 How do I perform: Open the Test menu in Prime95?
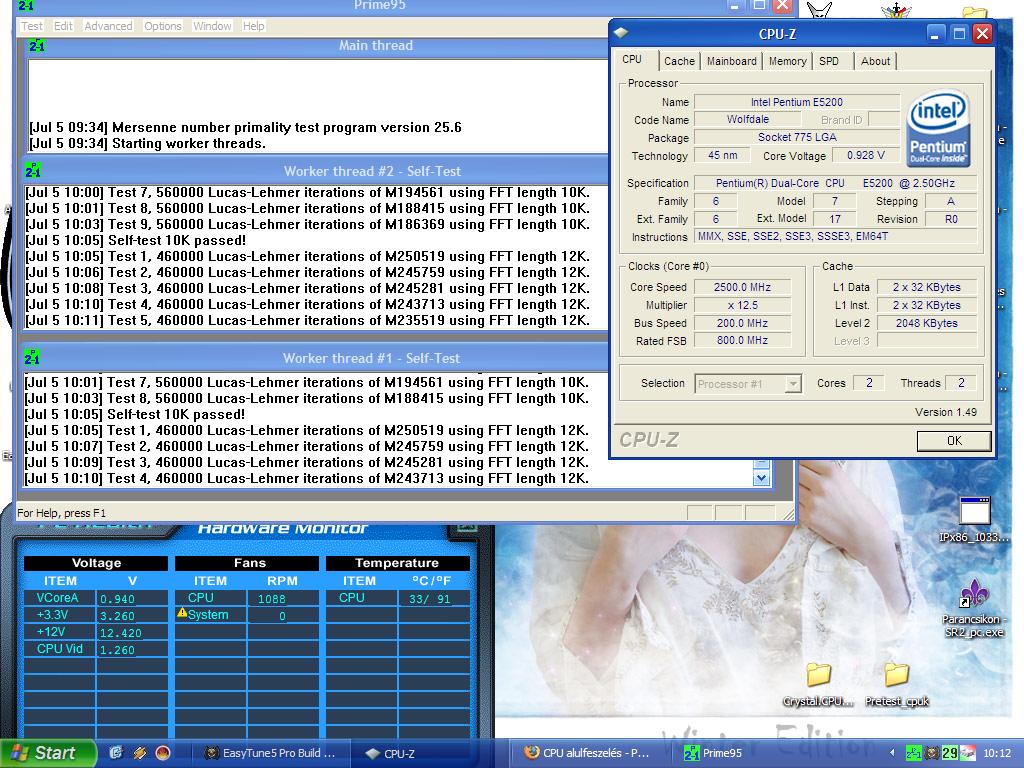click(x=31, y=26)
